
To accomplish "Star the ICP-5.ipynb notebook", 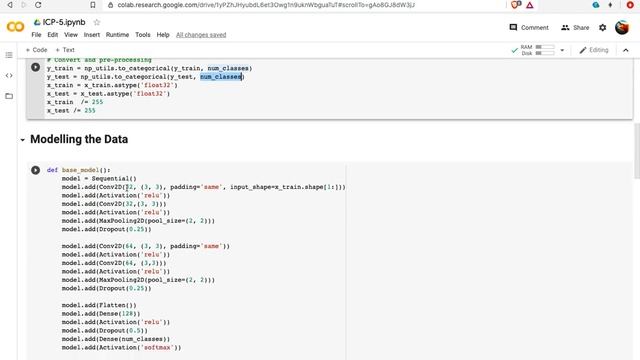I will 97,22.
